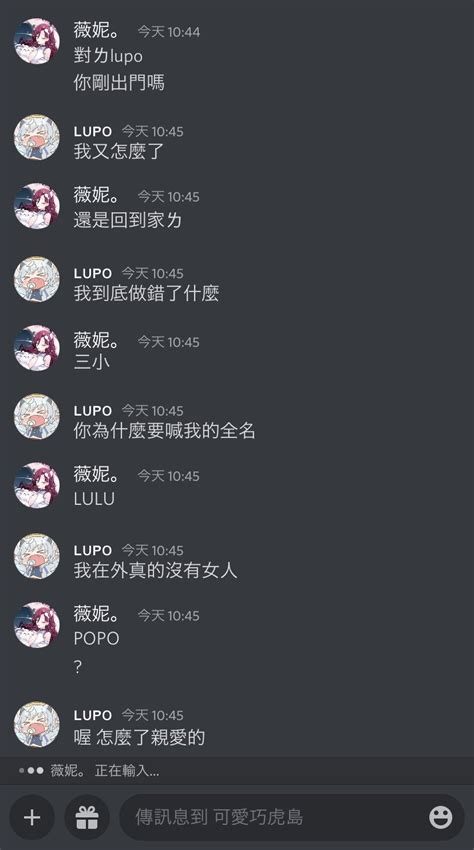
Task: Tap the plus attachment icon
Action: click(32, 817)
